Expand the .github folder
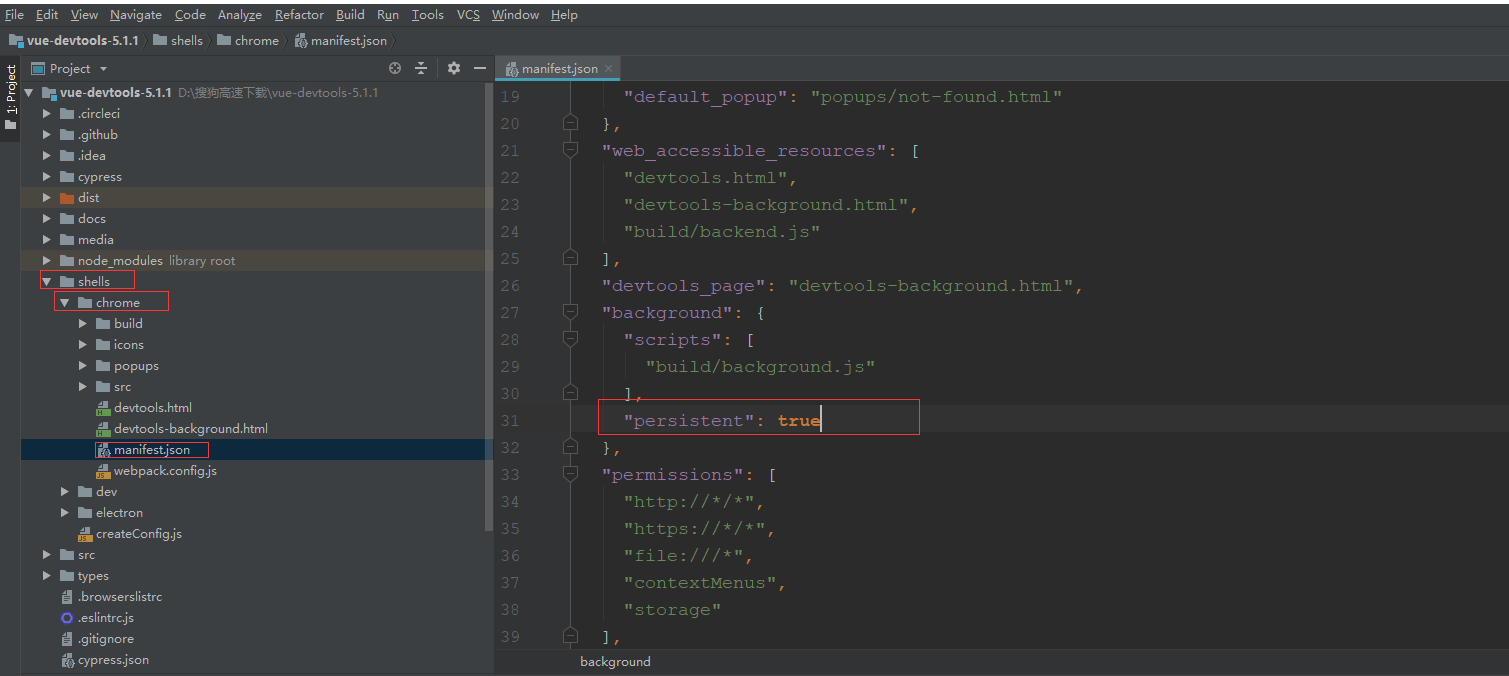The height and width of the screenshot is (676, 1509). (47, 134)
